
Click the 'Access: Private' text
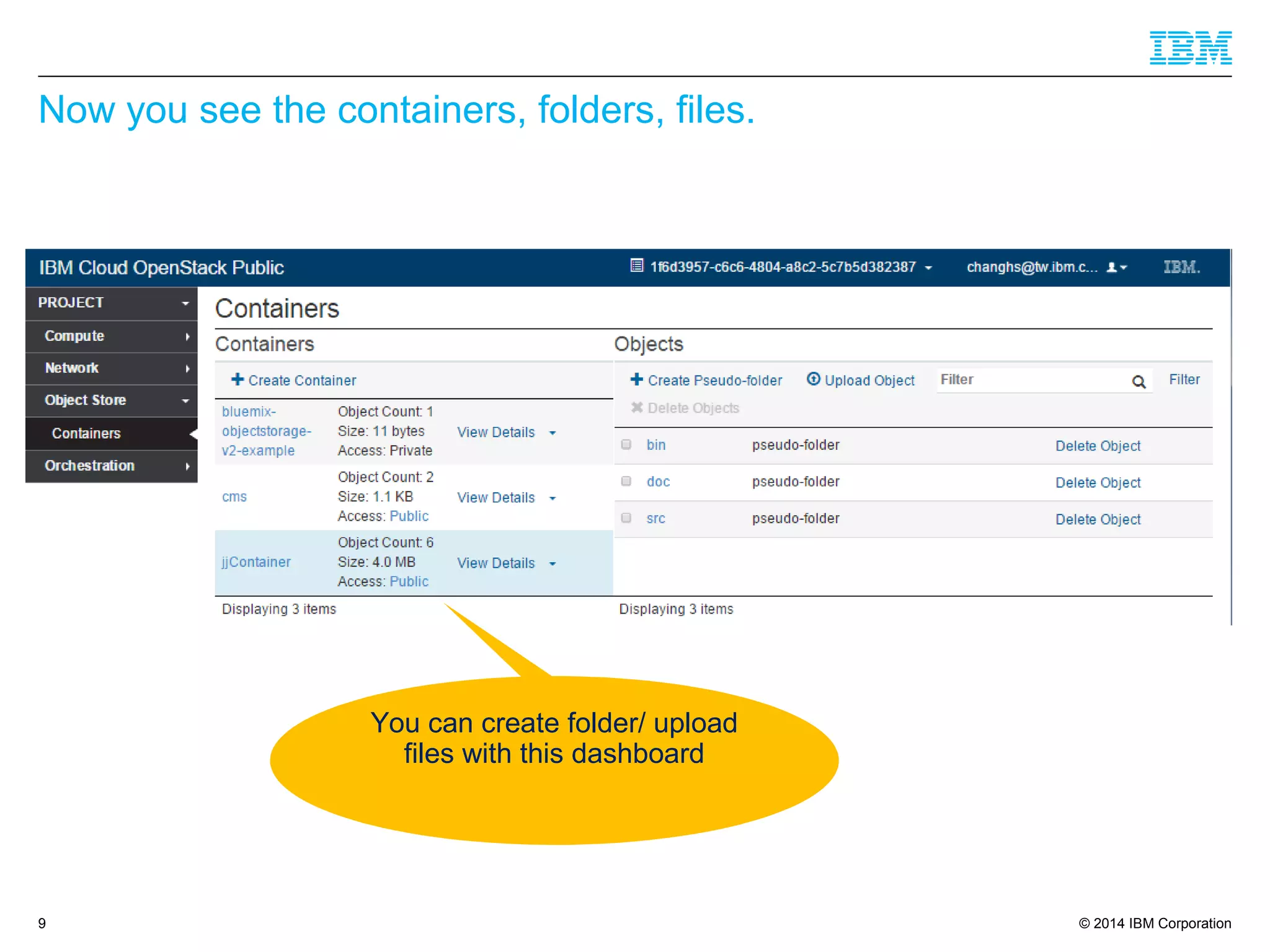(384, 451)
